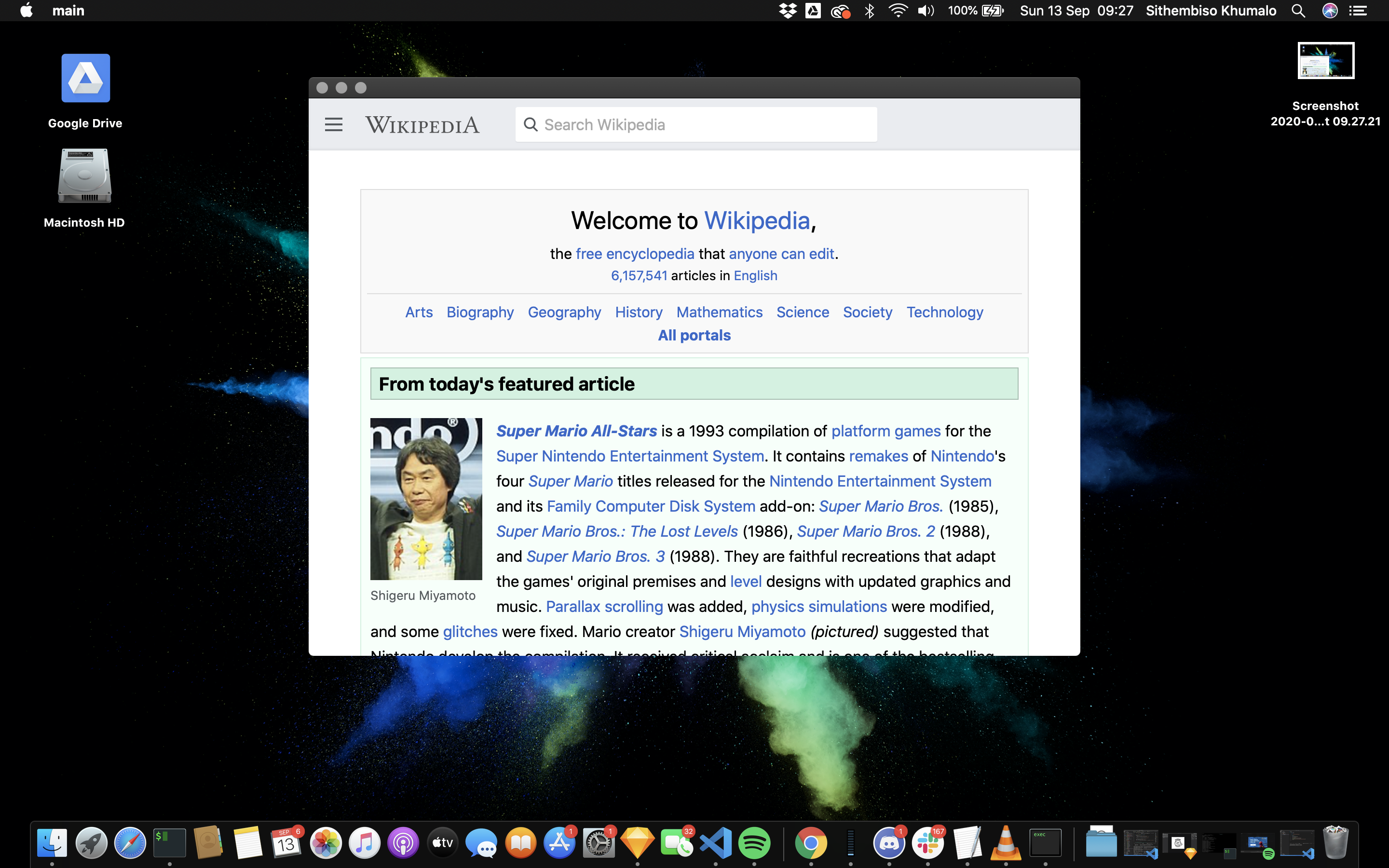Open Sketch from the Dock

point(637,843)
